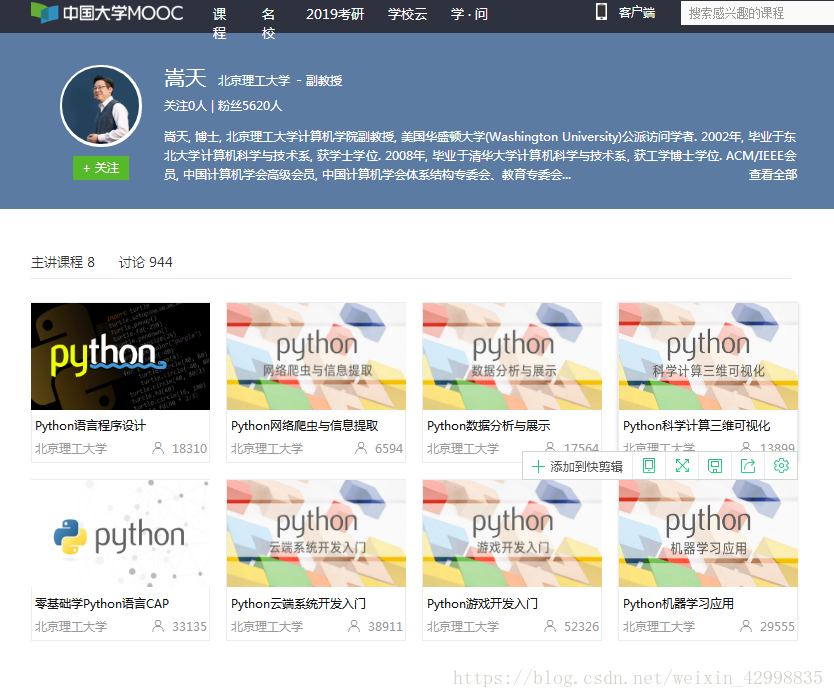Click enrollment person icon beside 33135
The height and width of the screenshot is (698, 834).
point(158,626)
